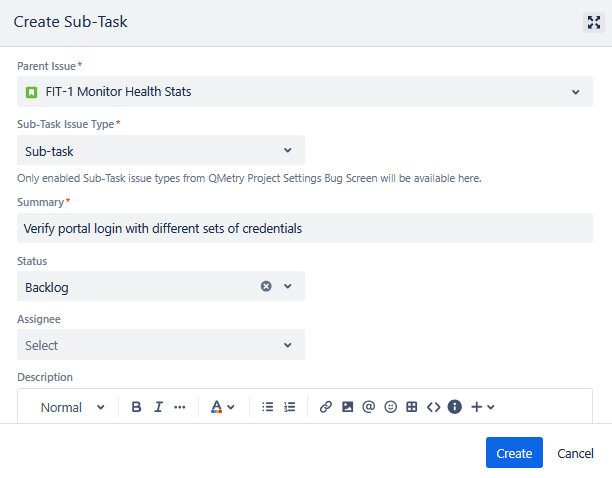612x478 pixels.
Task: Expand the Status dropdown chevron
Action: [288, 286]
